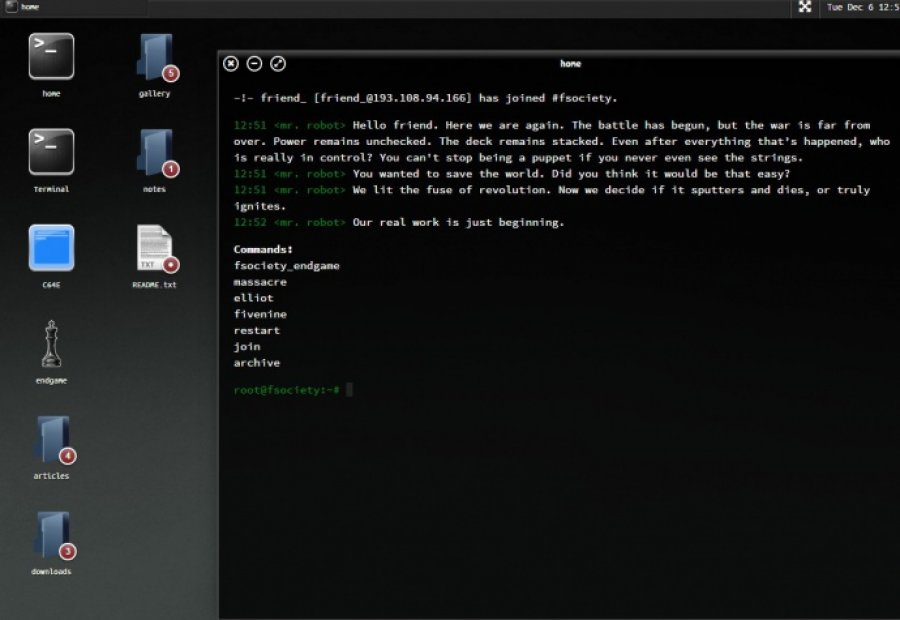Click the massacre command

tap(260, 282)
